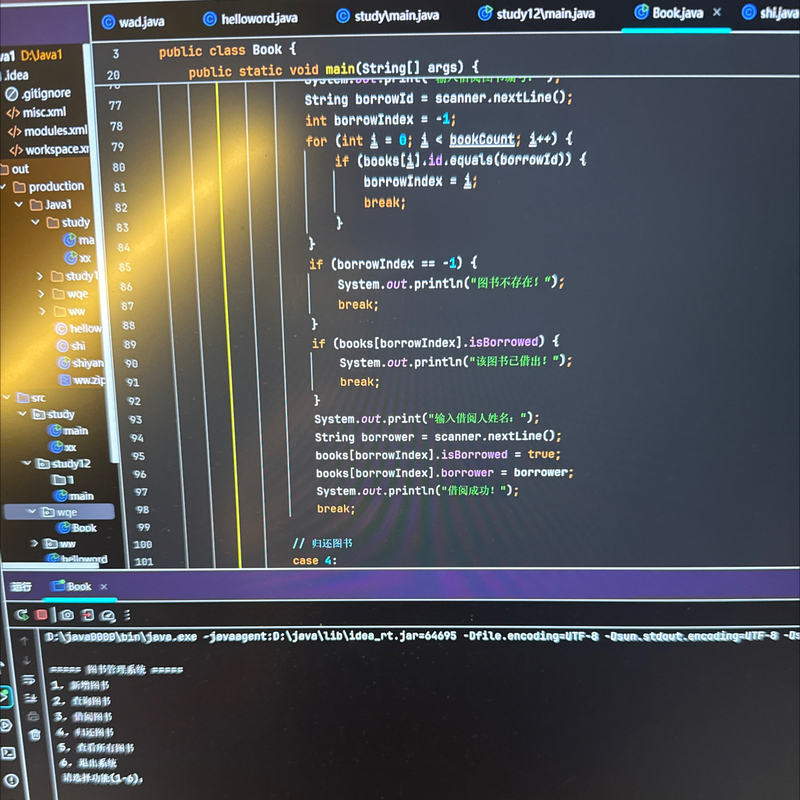Viewport: 800px width, 800px height.
Task: Open the Terminal tool window icon
Action: click(x=8, y=753)
